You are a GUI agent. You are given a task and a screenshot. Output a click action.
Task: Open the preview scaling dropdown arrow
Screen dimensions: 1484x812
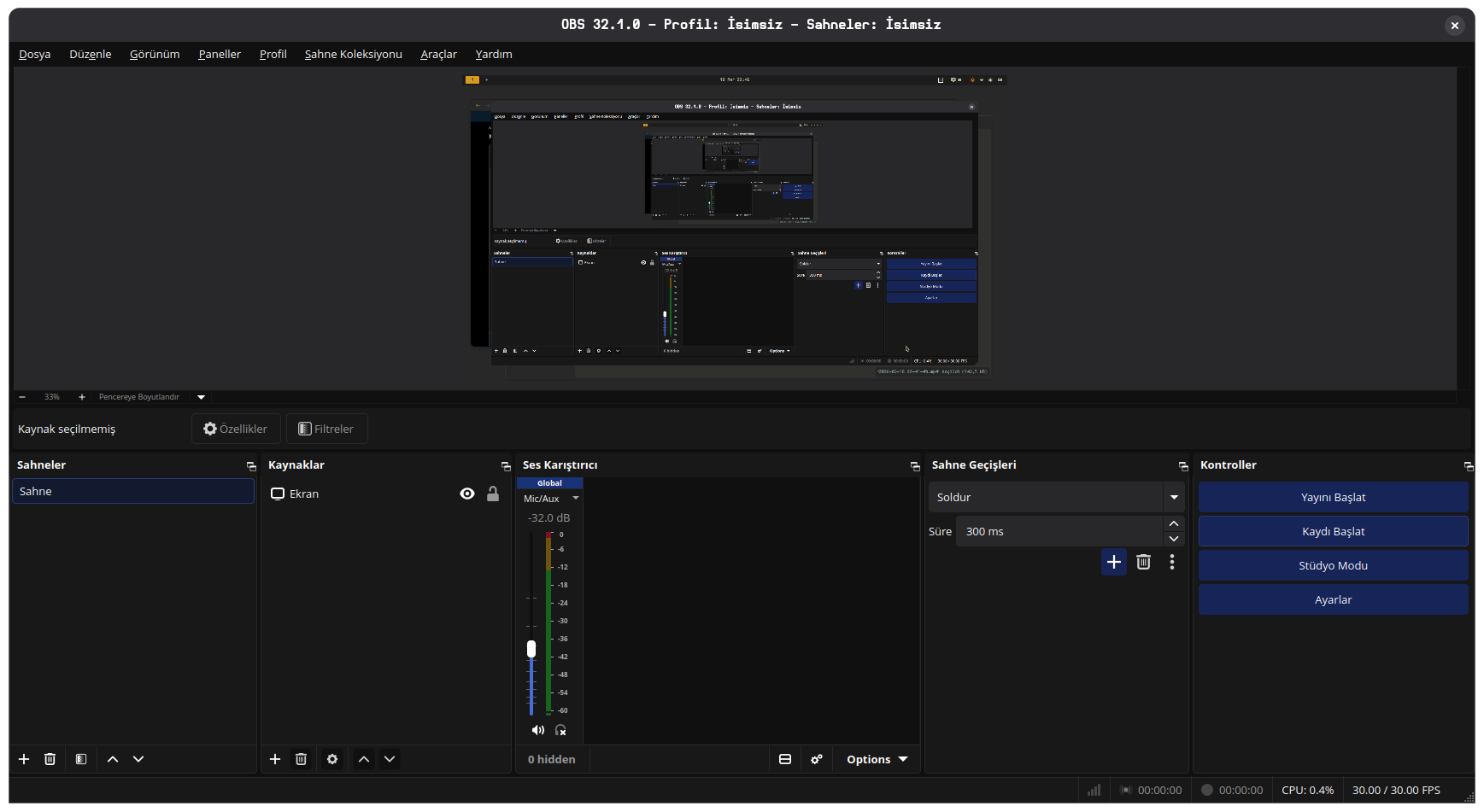[202, 397]
